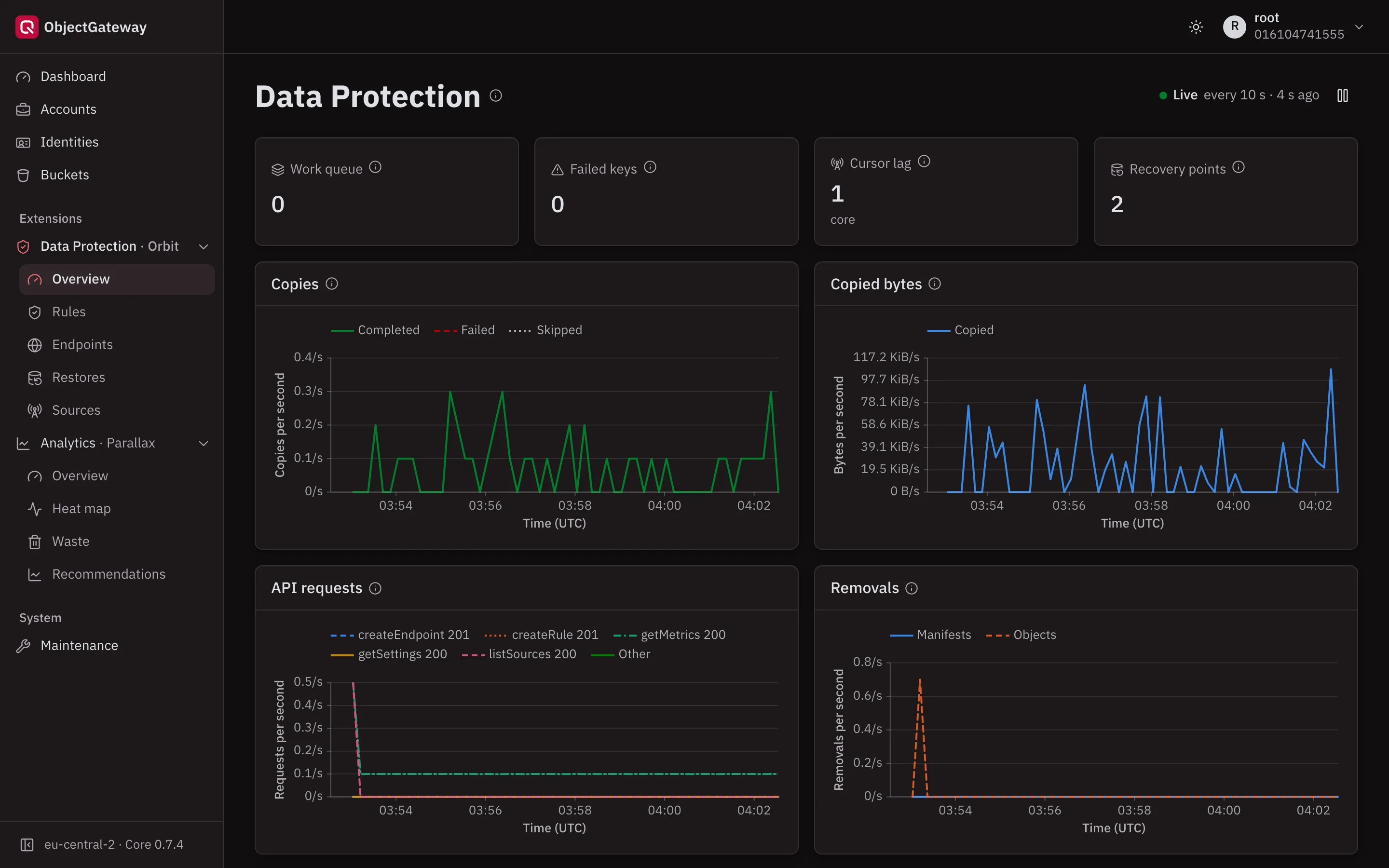Collapse Data Protection · Orbit section chevron
Image resolution: width=1389 pixels, height=868 pixels.
pyautogui.click(x=203, y=246)
